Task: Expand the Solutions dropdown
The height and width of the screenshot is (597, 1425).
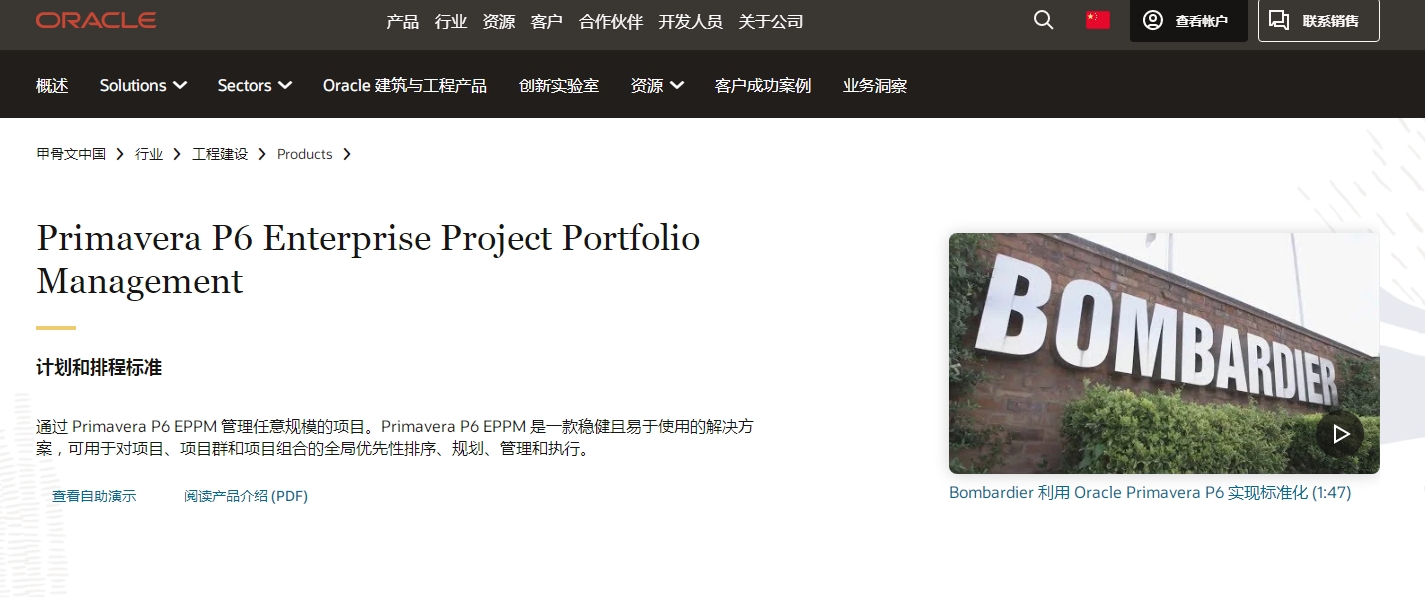Action: tap(143, 86)
